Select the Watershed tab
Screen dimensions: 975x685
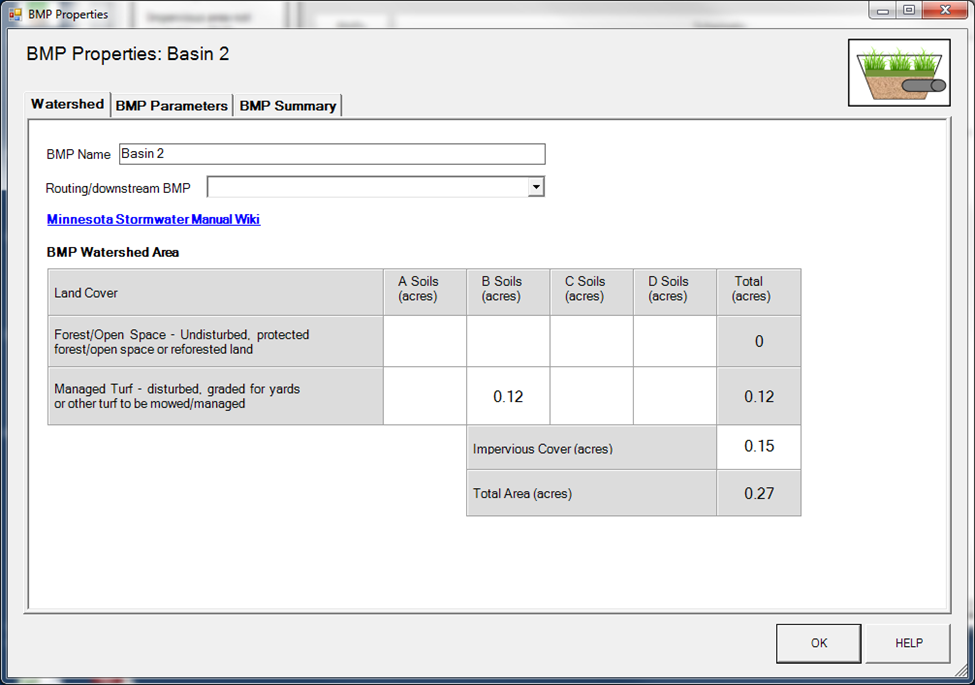tap(67, 104)
